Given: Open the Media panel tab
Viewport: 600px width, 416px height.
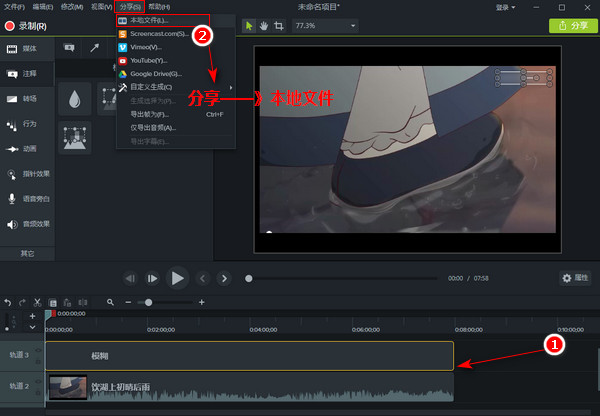Looking at the screenshot, I should pyautogui.click(x=27, y=49).
